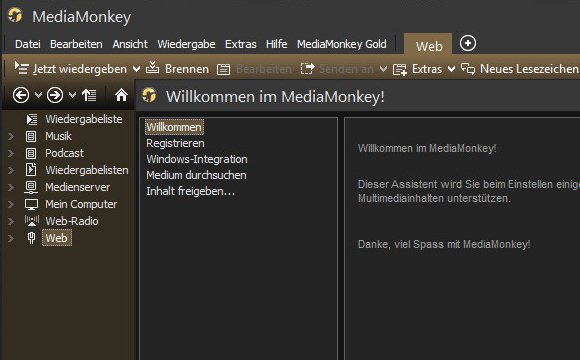The image size is (580, 360).
Task: Click the Medienserver node icon
Action: click(31, 187)
